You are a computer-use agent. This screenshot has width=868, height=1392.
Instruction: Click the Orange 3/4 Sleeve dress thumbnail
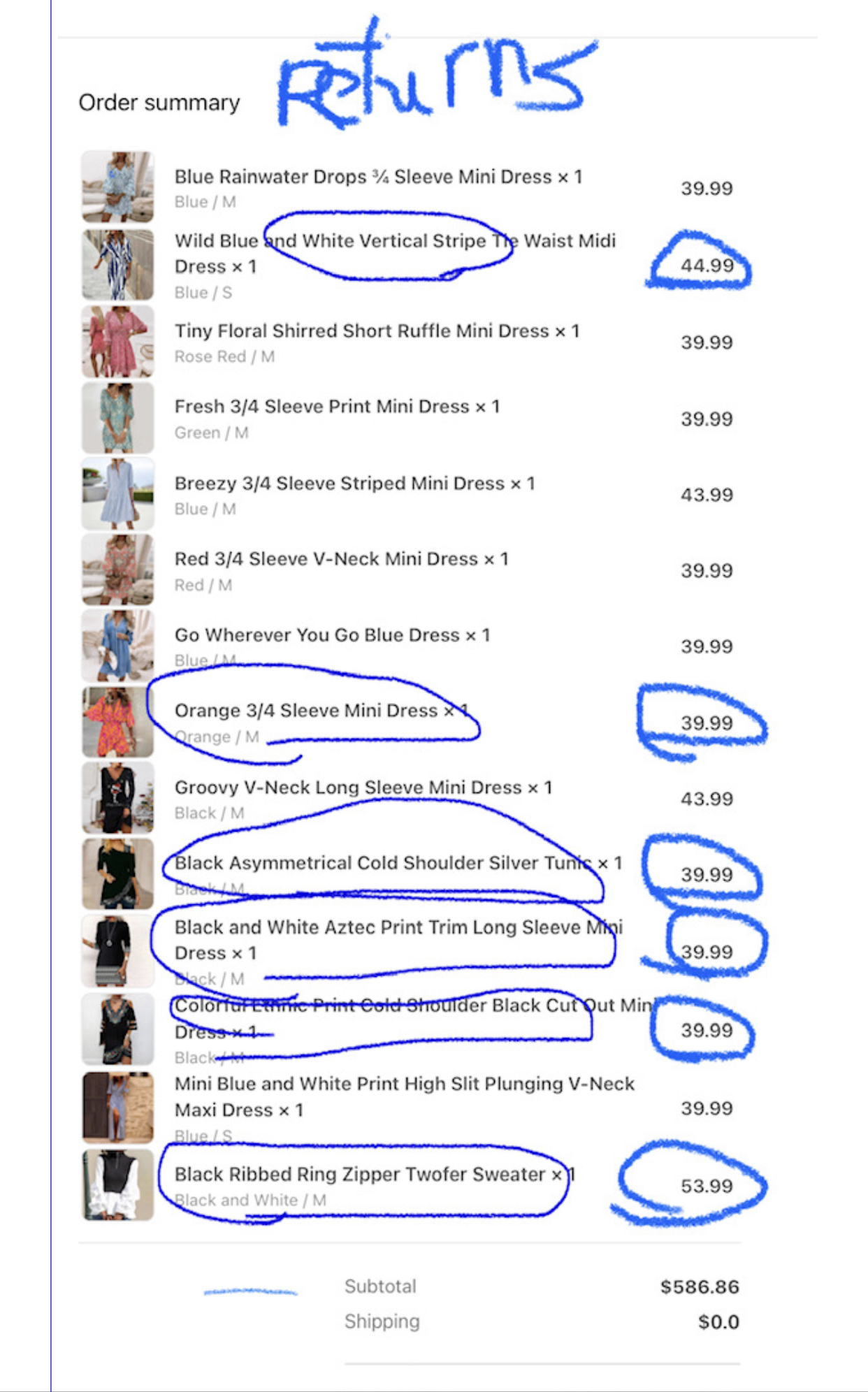[117, 723]
